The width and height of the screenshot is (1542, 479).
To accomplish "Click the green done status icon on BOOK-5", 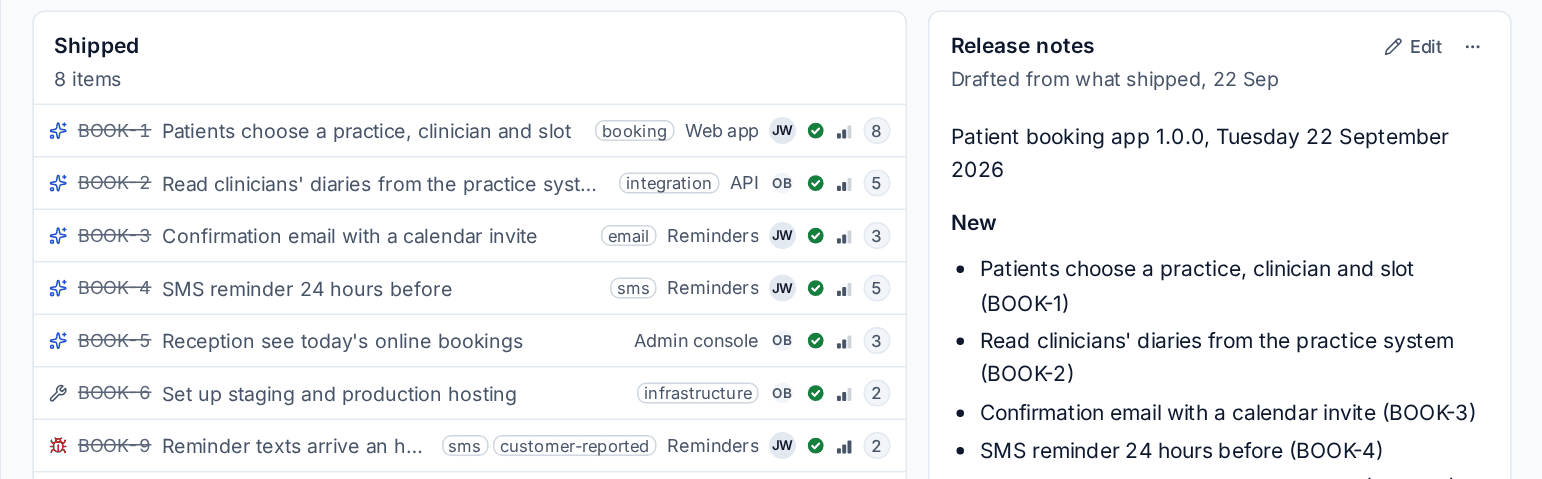I will click(816, 341).
